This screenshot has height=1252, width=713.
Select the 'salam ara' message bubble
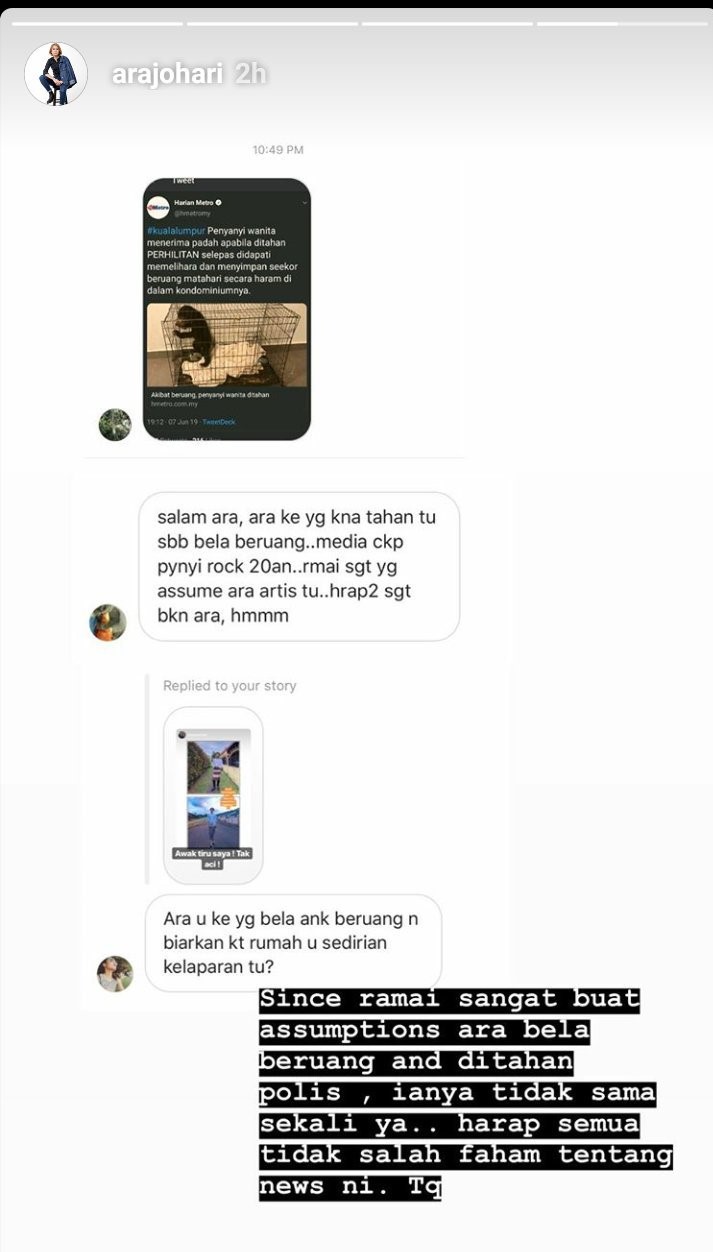point(299,566)
